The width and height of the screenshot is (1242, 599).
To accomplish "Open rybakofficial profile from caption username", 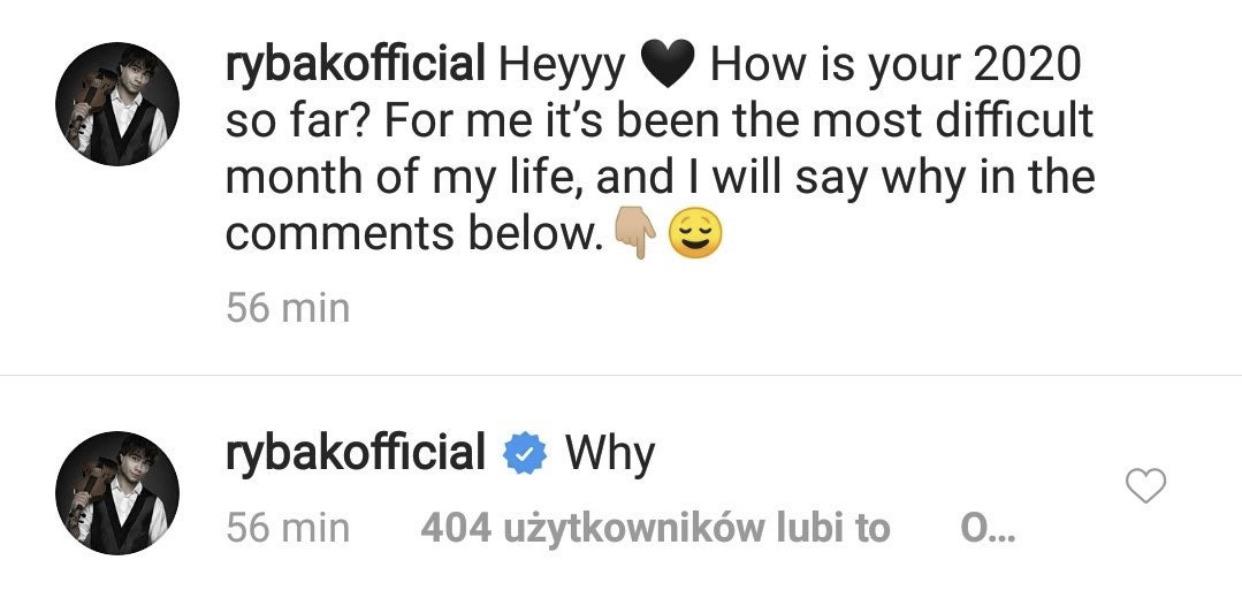I will [355, 66].
